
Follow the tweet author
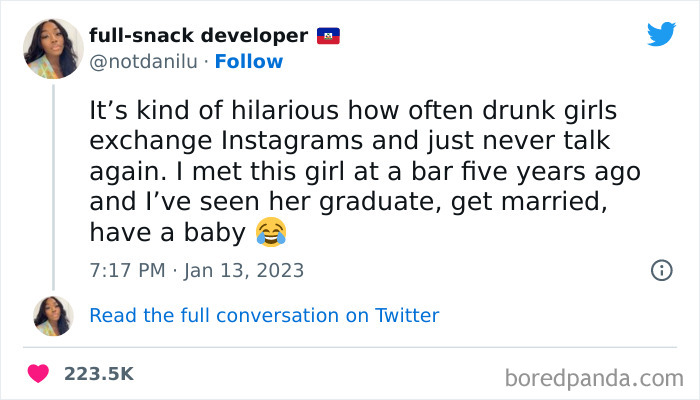click(x=251, y=62)
